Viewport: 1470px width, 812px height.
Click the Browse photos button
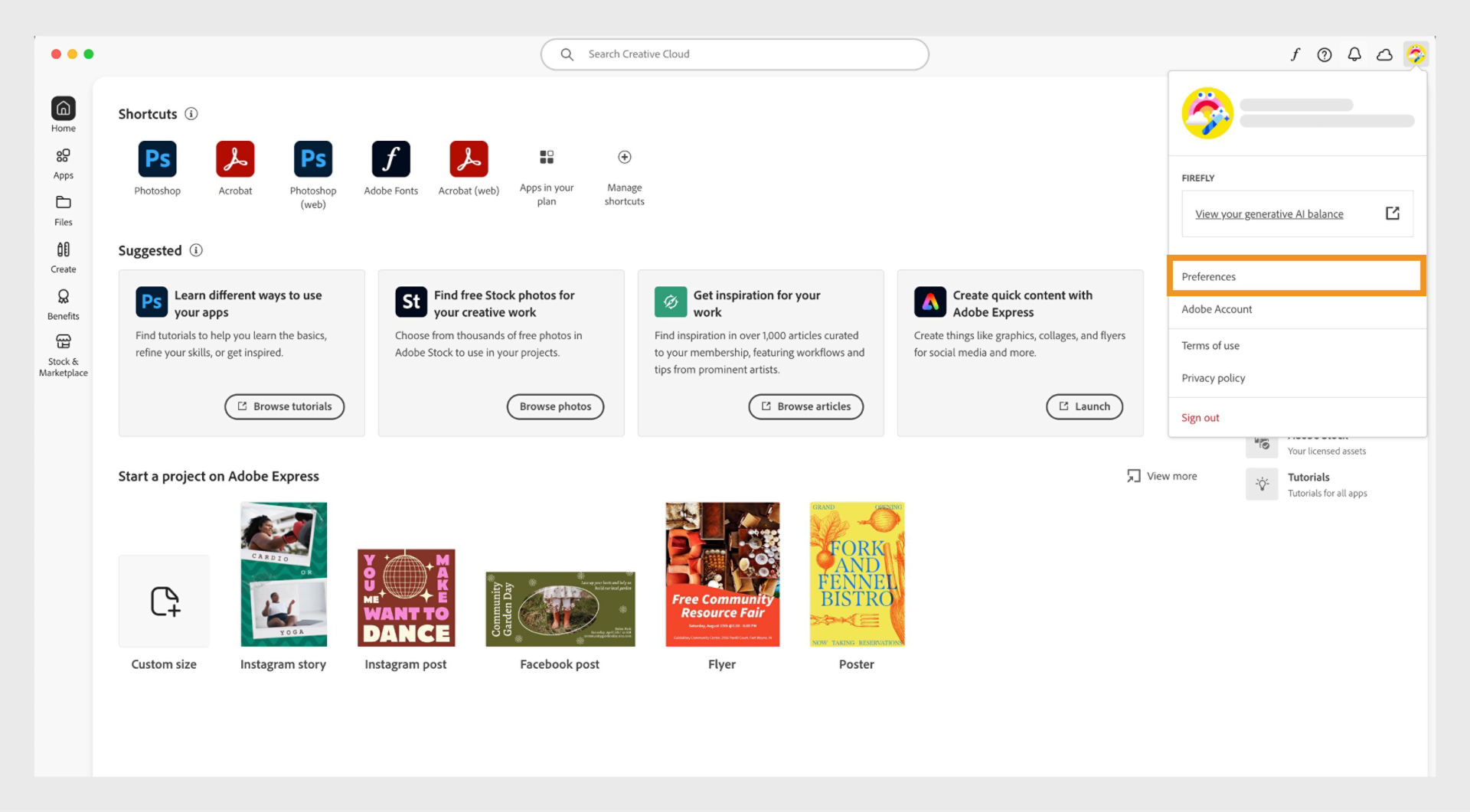tap(555, 406)
